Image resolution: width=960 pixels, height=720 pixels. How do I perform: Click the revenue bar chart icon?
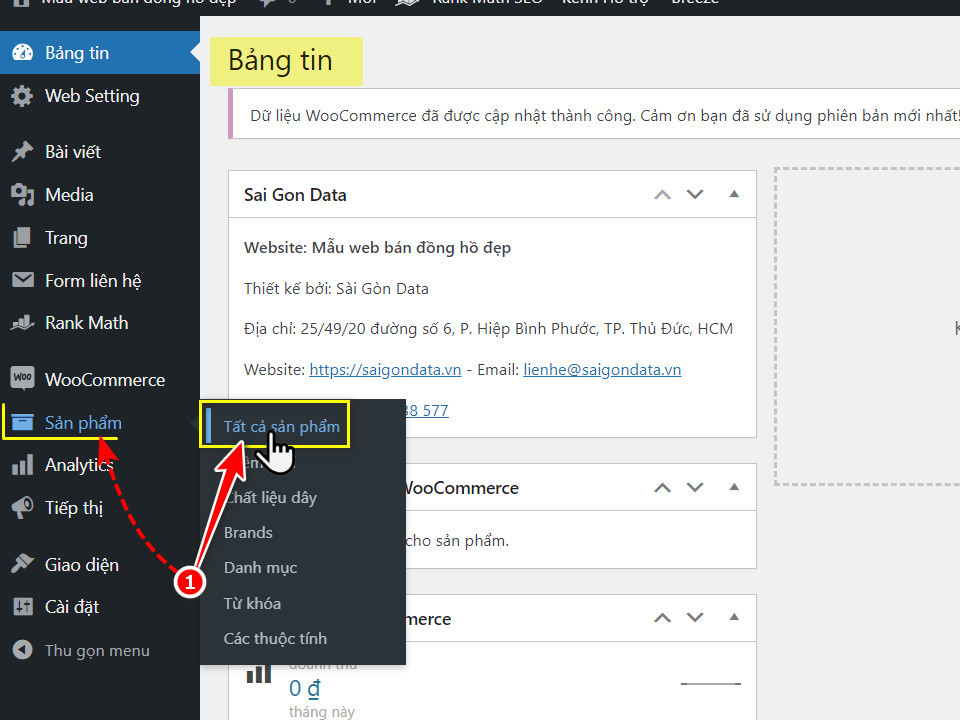point(258,672)
